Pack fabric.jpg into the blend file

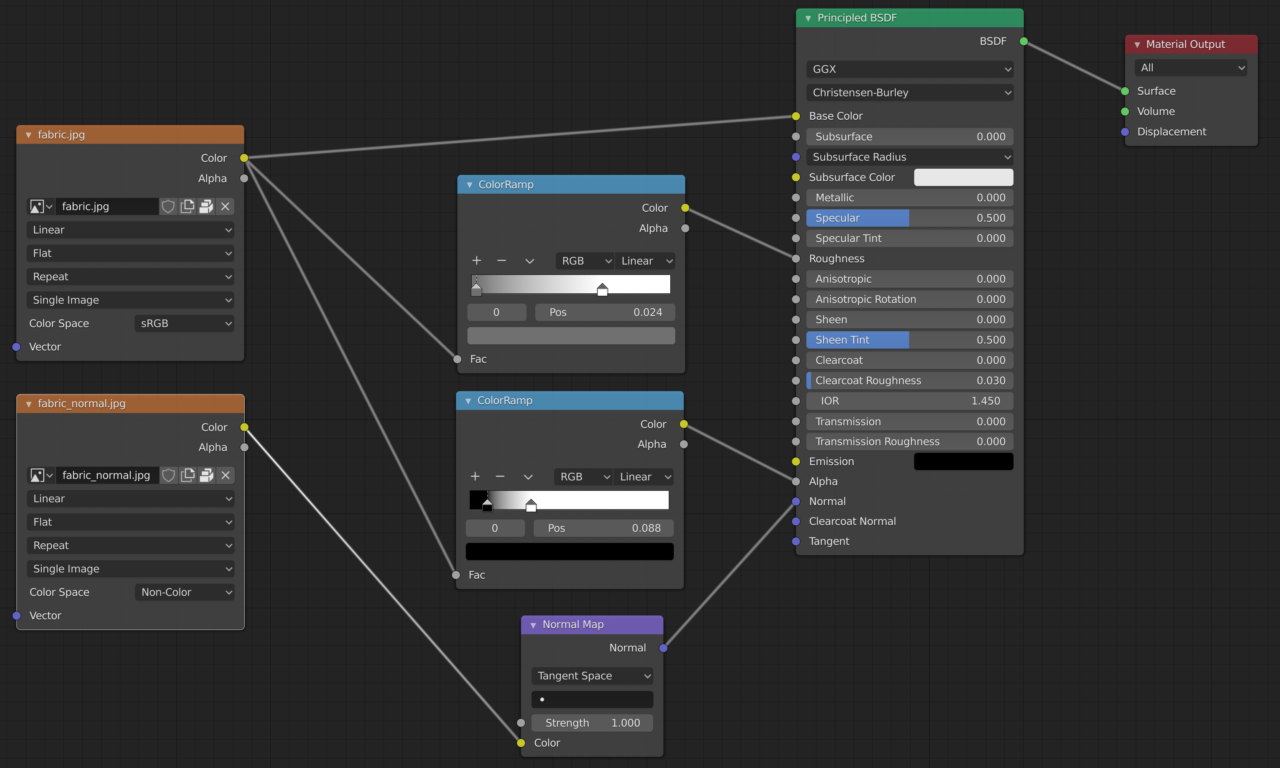coord(205,206)
